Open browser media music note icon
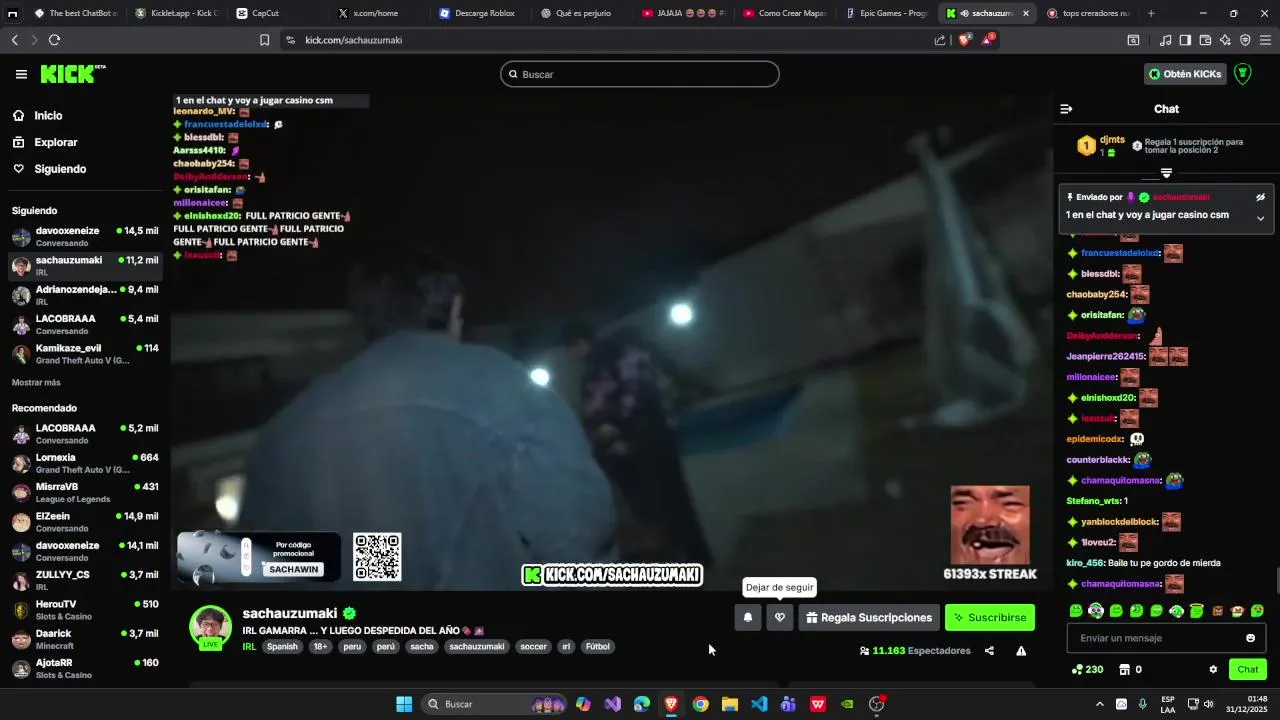This screenshot has width=1280, height=720. pyautogui.click(x=1165, y=40)
